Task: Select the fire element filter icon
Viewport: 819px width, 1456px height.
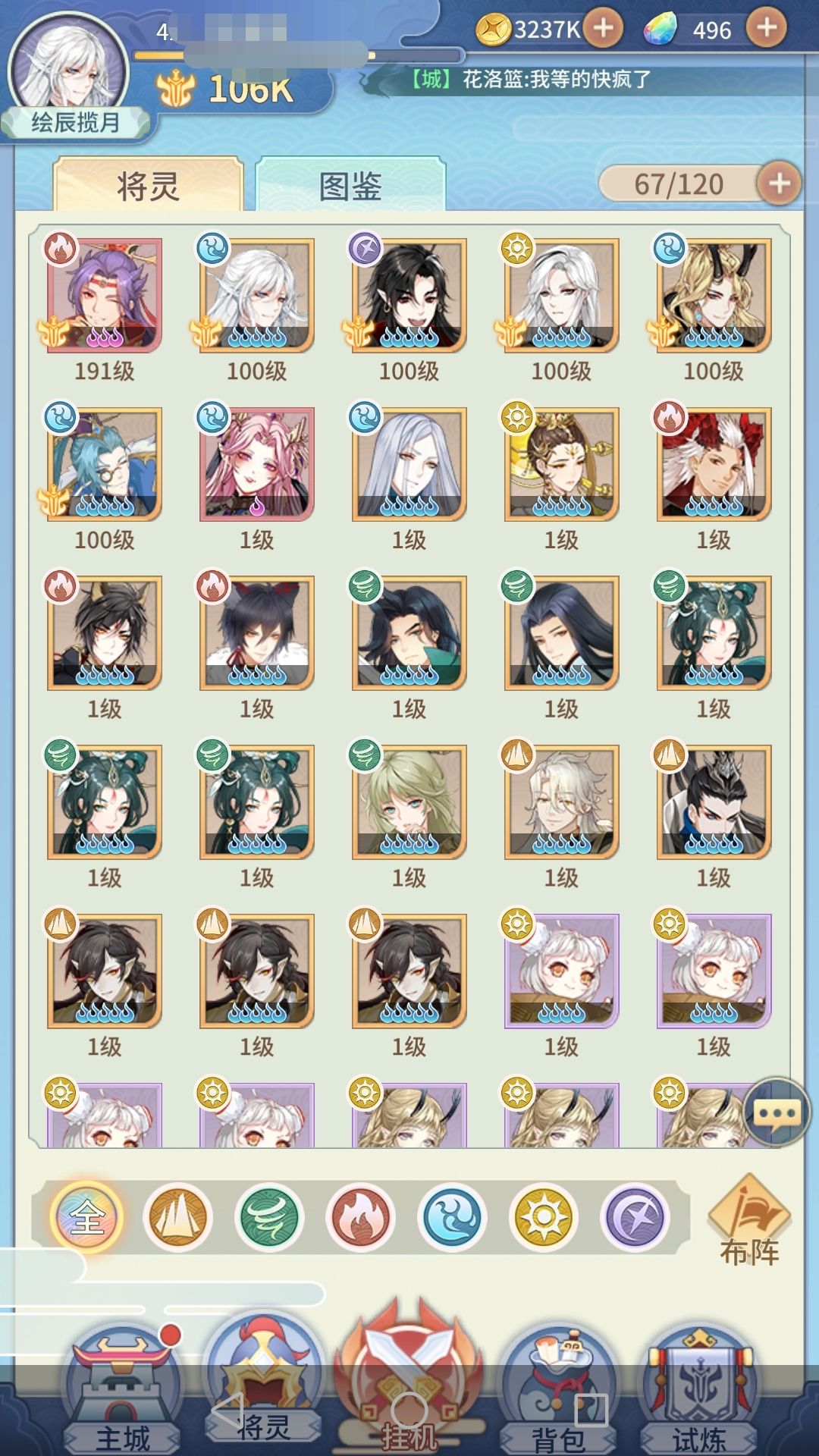Action: tap(360, 1217)
